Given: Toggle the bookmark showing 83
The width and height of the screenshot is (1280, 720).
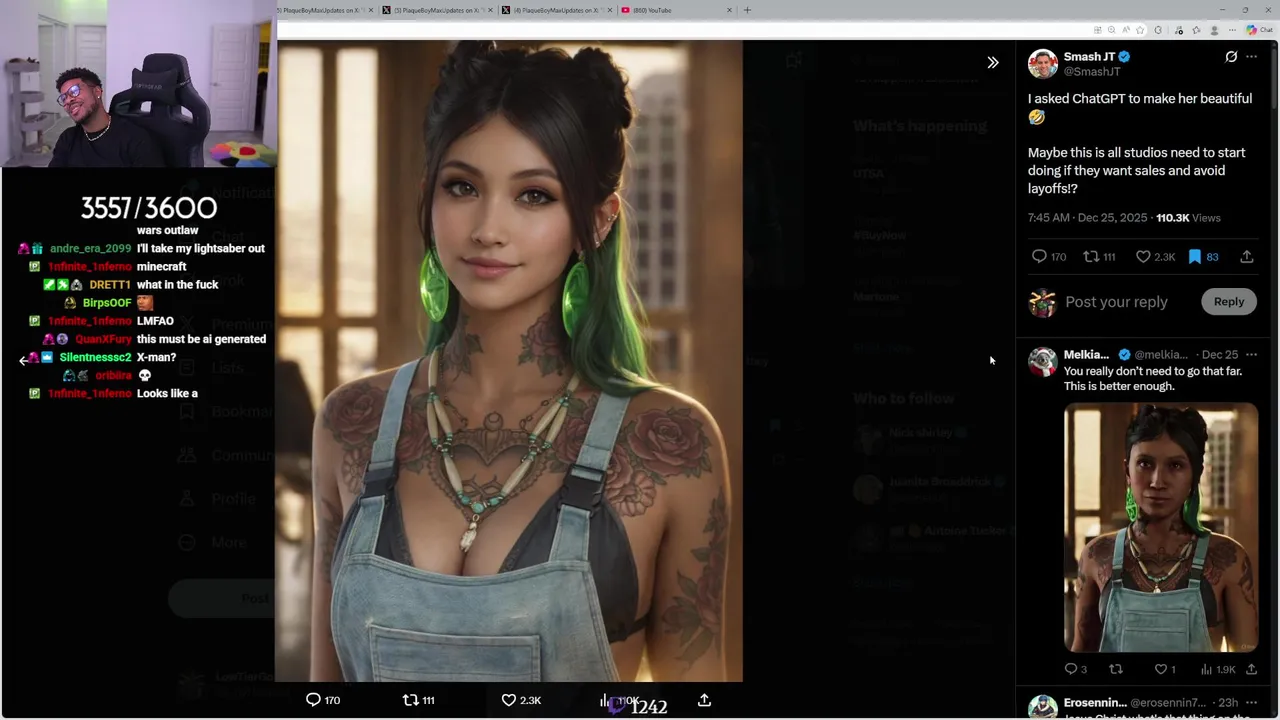Looking at the screenshot, I should click(x=1203, y=257).
